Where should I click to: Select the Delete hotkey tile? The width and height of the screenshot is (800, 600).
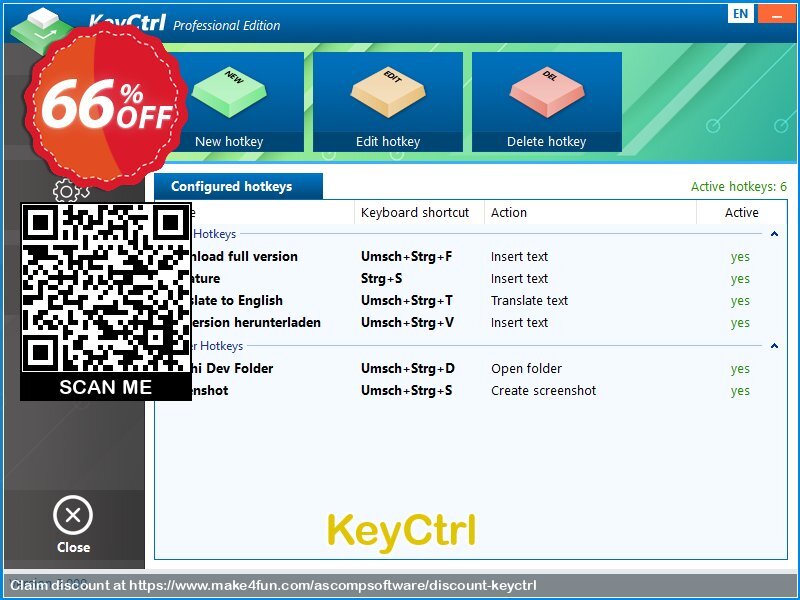(546, 102)
